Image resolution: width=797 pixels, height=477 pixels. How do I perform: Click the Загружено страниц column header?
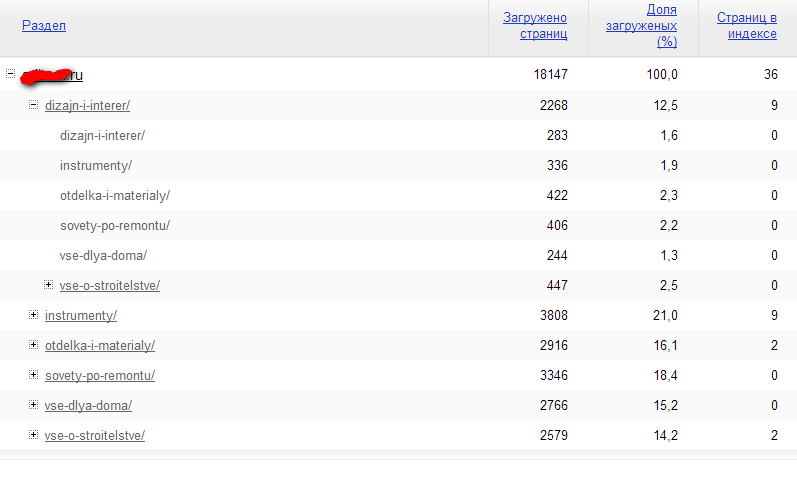tap(535, 26)
